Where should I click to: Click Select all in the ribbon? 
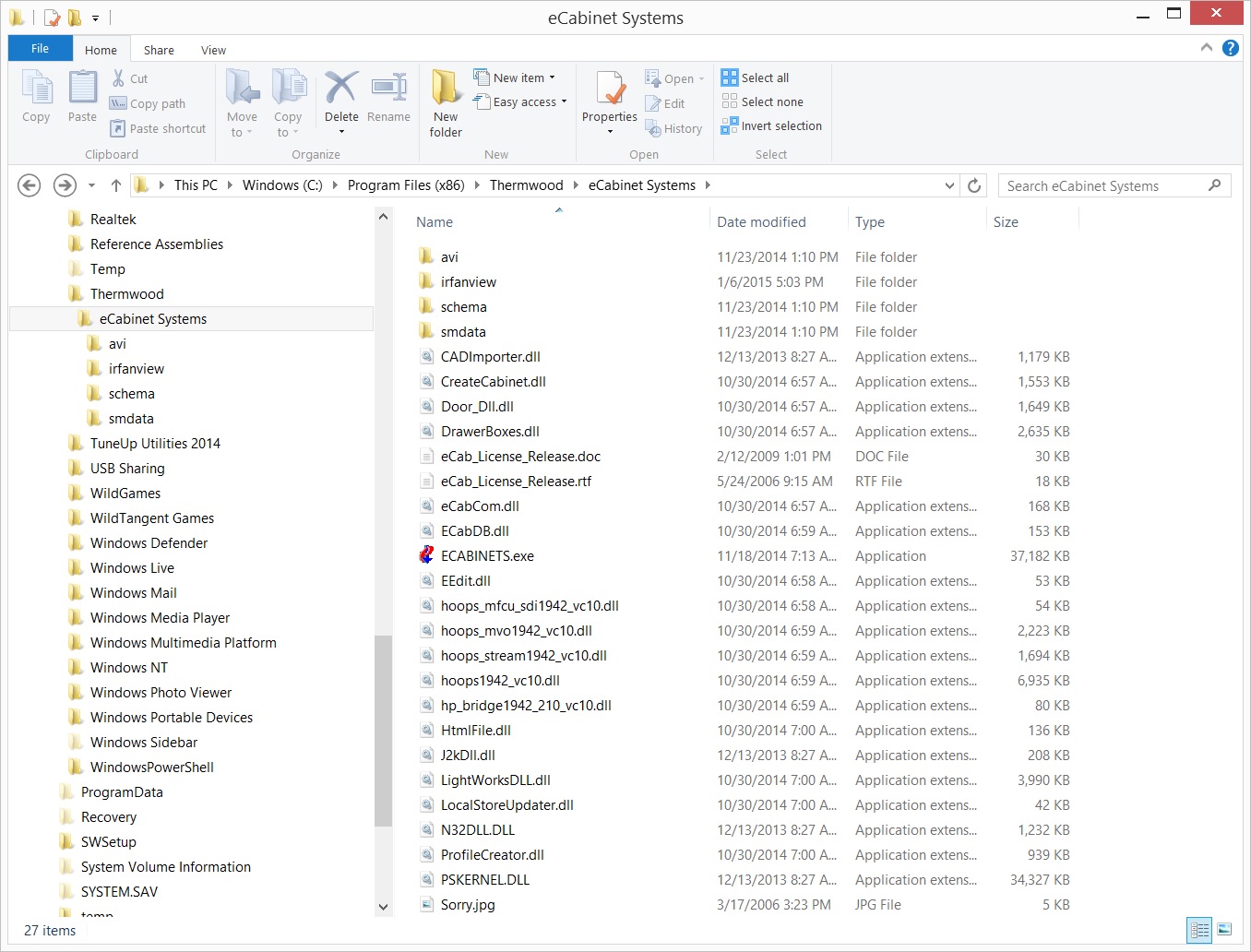point(764,77)
